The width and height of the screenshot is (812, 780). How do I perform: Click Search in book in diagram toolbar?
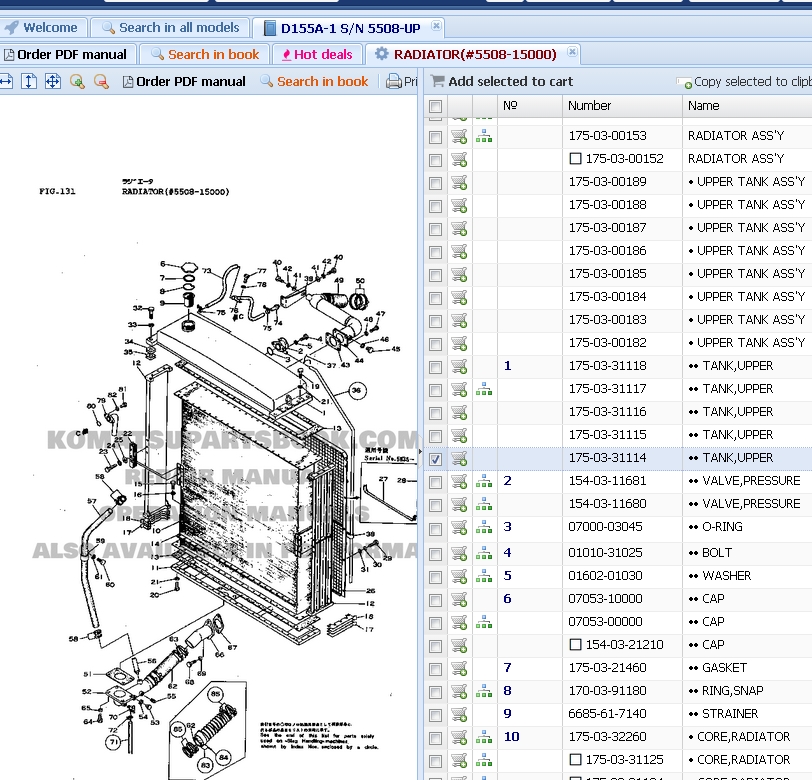click(x=314, y=81)
